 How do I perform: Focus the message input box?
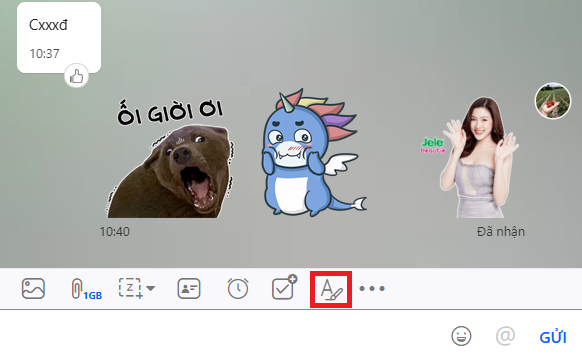tap(223, 335)
